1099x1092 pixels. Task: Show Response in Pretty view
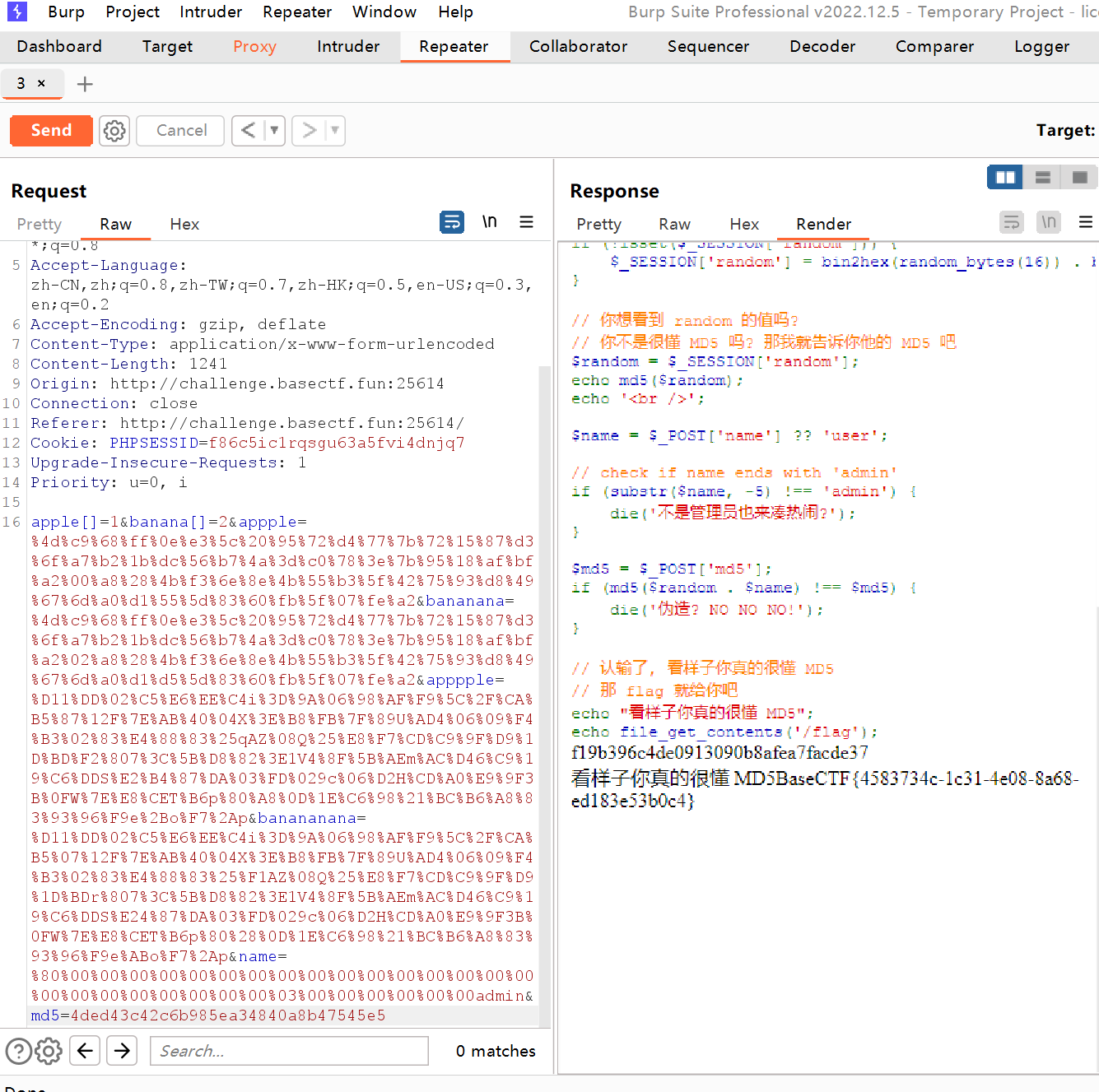(598, 224)
